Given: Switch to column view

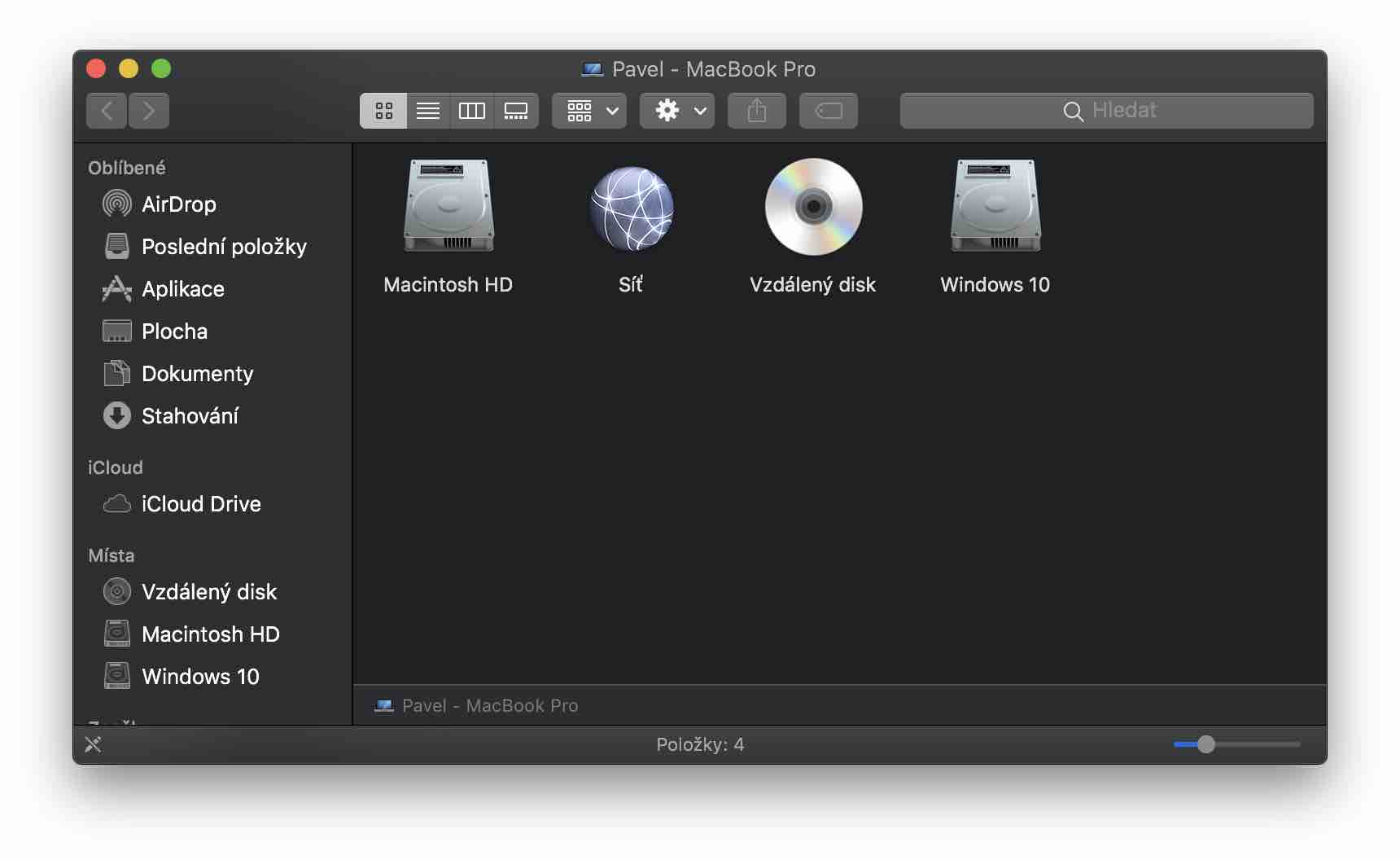Looking at the screenshot, I should (x=472, y=111).
